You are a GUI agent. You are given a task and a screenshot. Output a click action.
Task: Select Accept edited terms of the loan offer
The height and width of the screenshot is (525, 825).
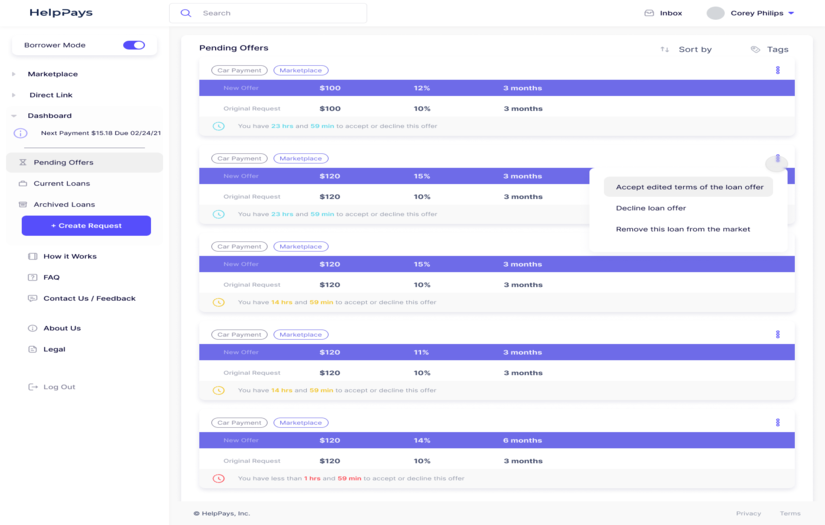[x=689, y=187]
